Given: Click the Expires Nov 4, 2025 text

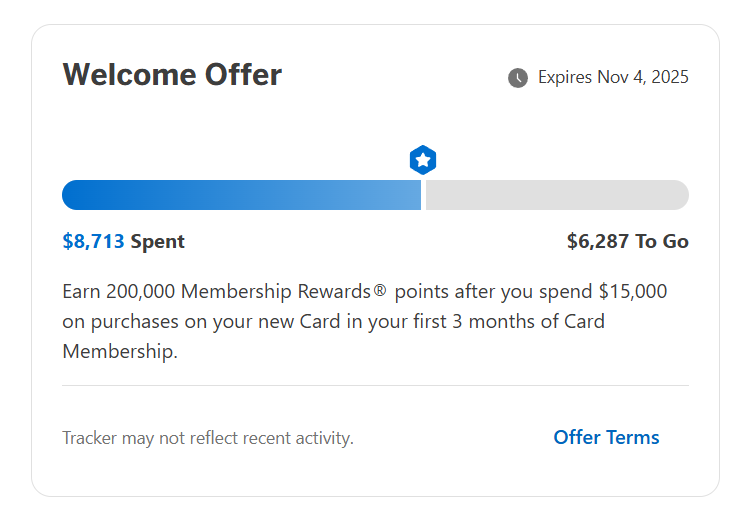Looking at the screenshot, I should [613, 77].
